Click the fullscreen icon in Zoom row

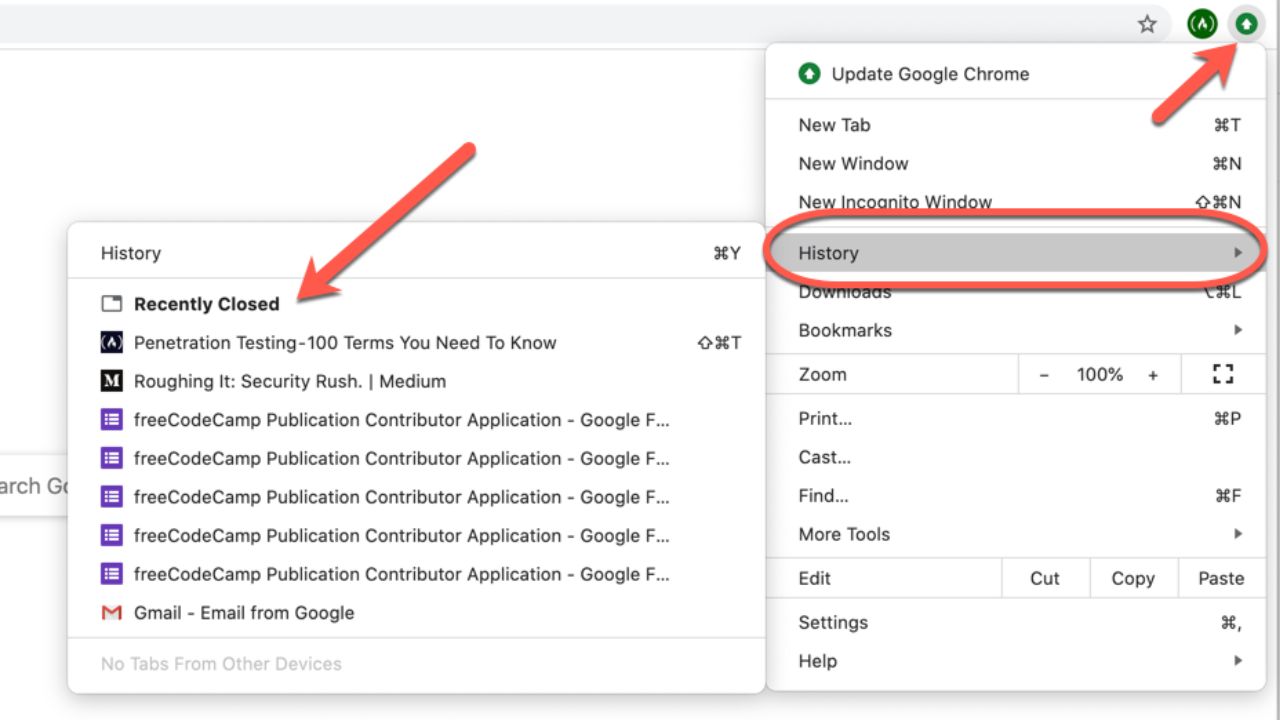pos(1222,375)
